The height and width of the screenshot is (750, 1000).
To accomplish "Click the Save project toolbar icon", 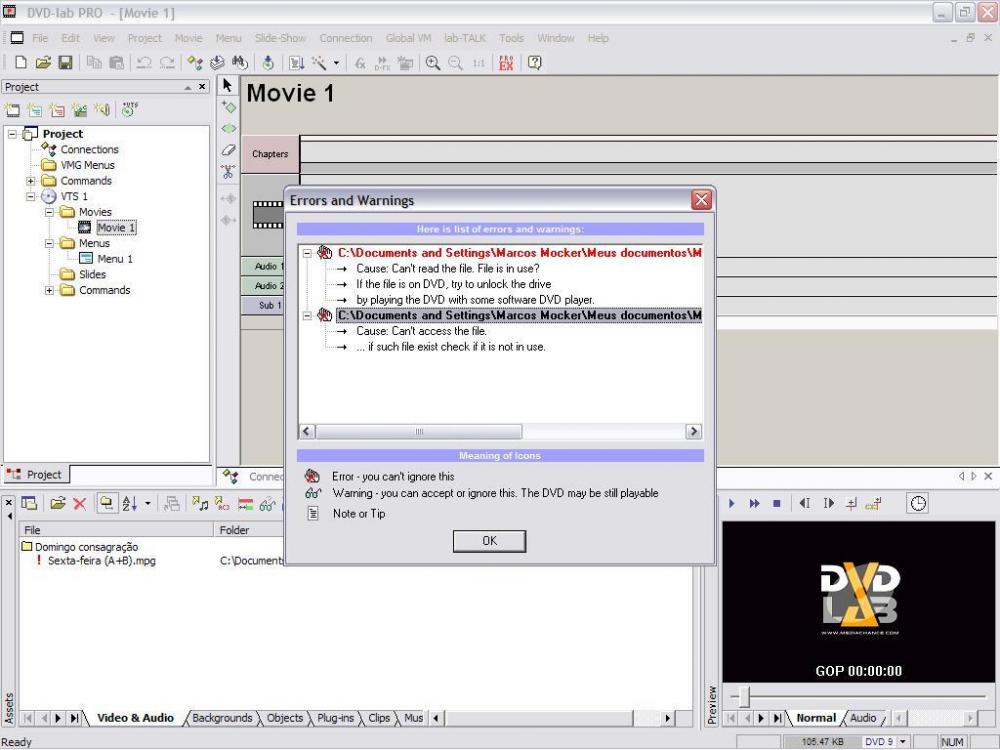I will [x=65, y=63].
